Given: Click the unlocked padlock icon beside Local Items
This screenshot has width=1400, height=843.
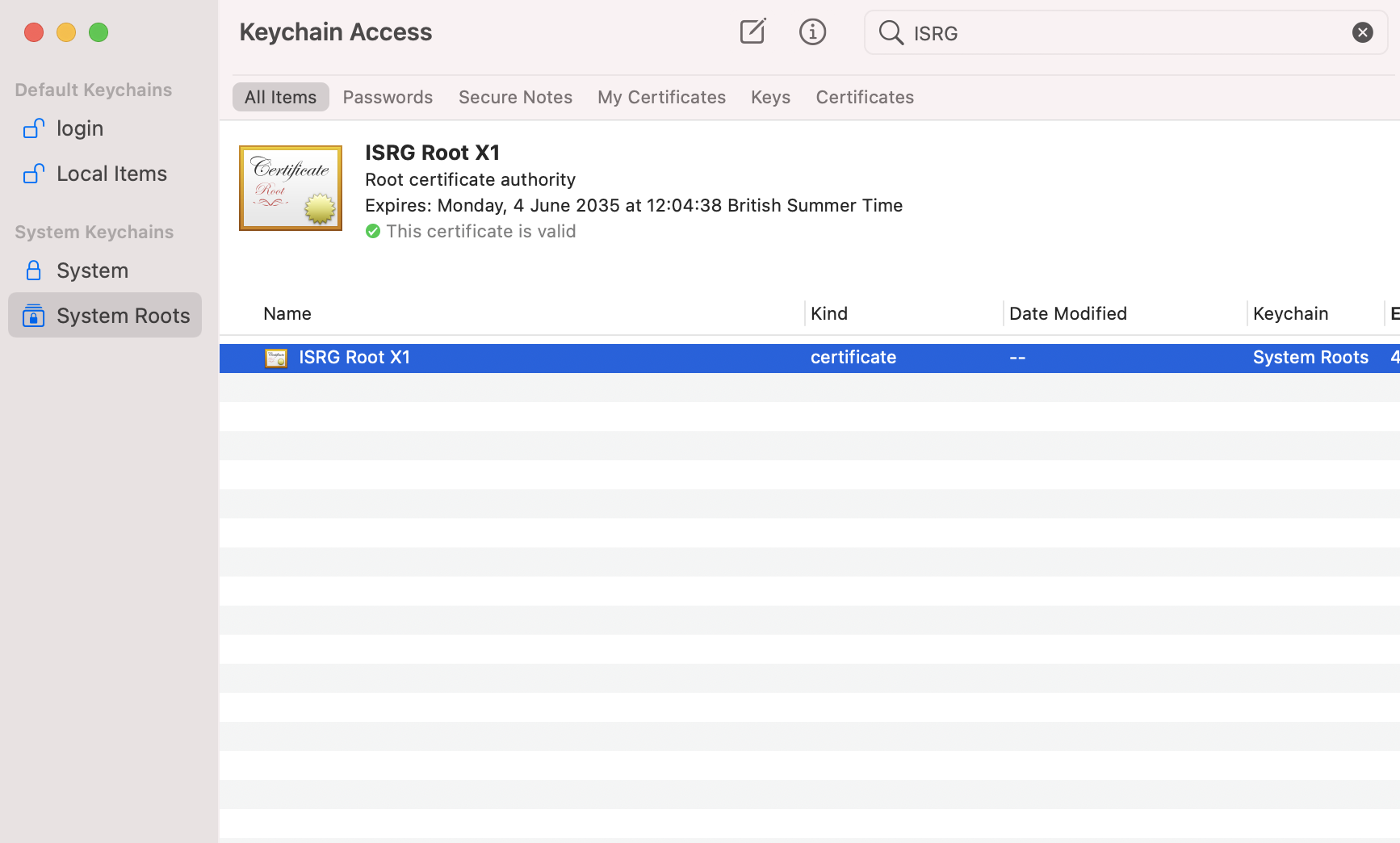Looking at the screenshot, I should 33,174.
